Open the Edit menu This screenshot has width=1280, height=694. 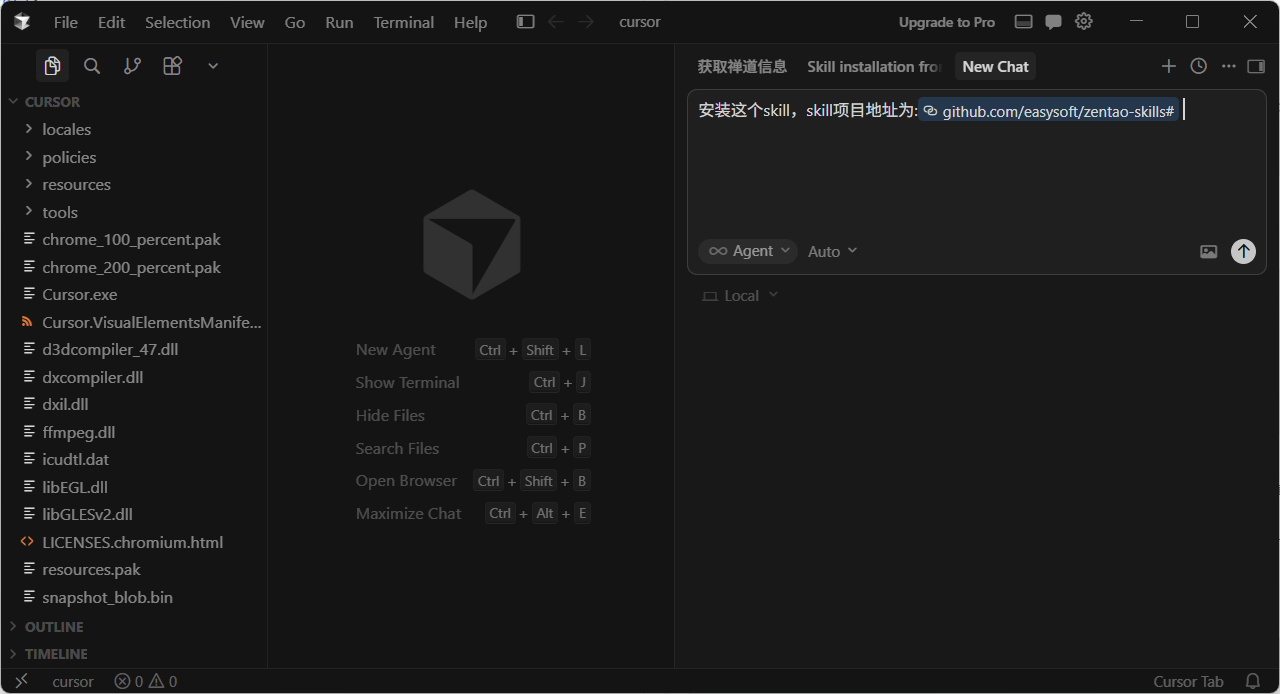pyautogui.click(x=111, y=22)
